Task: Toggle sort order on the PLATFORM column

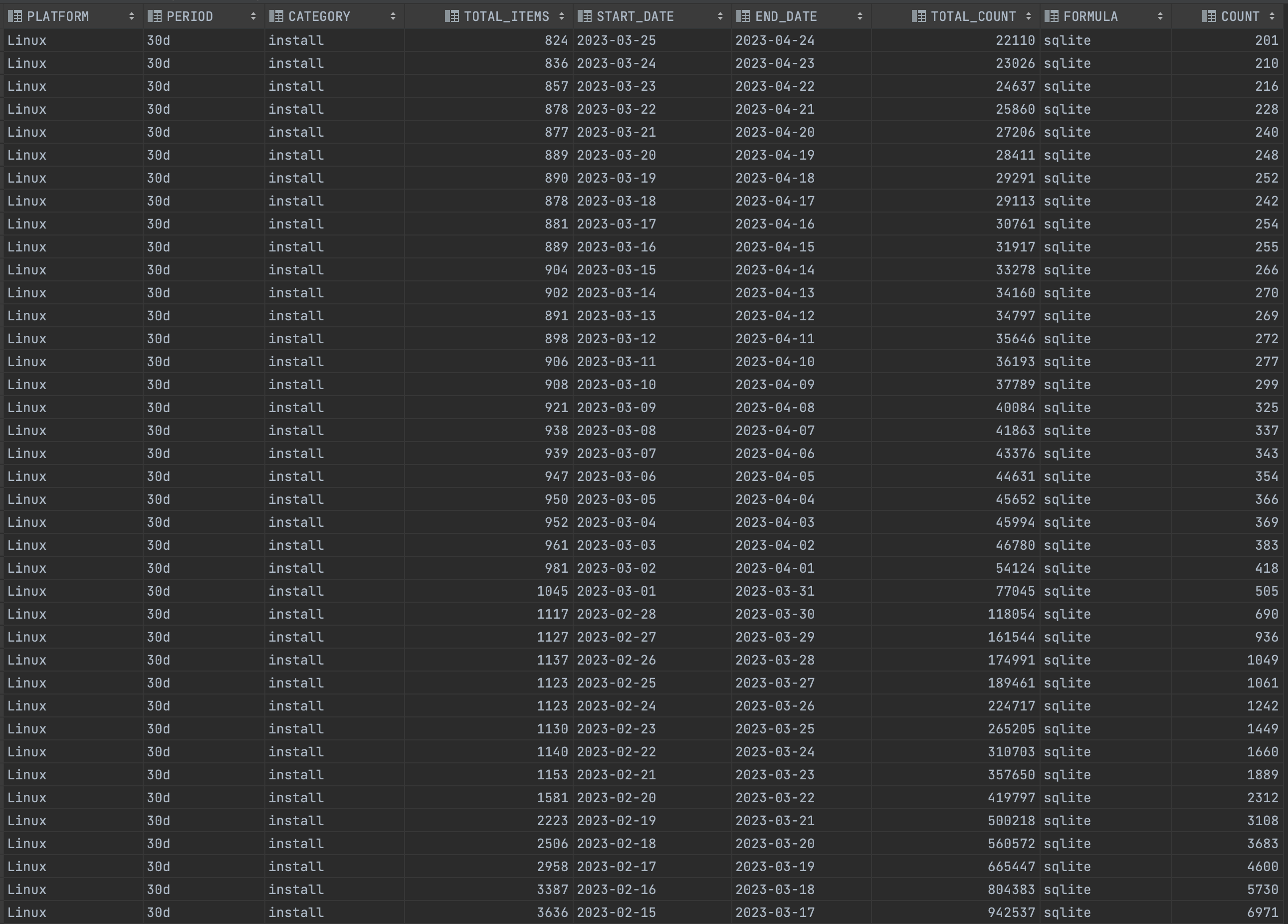Action: click(132, 16)
